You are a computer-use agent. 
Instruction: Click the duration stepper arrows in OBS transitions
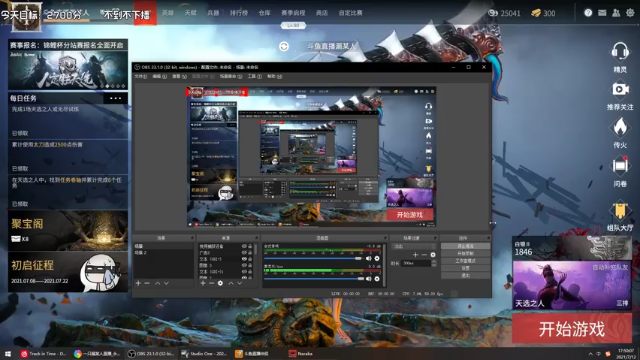tap(433, 263)
